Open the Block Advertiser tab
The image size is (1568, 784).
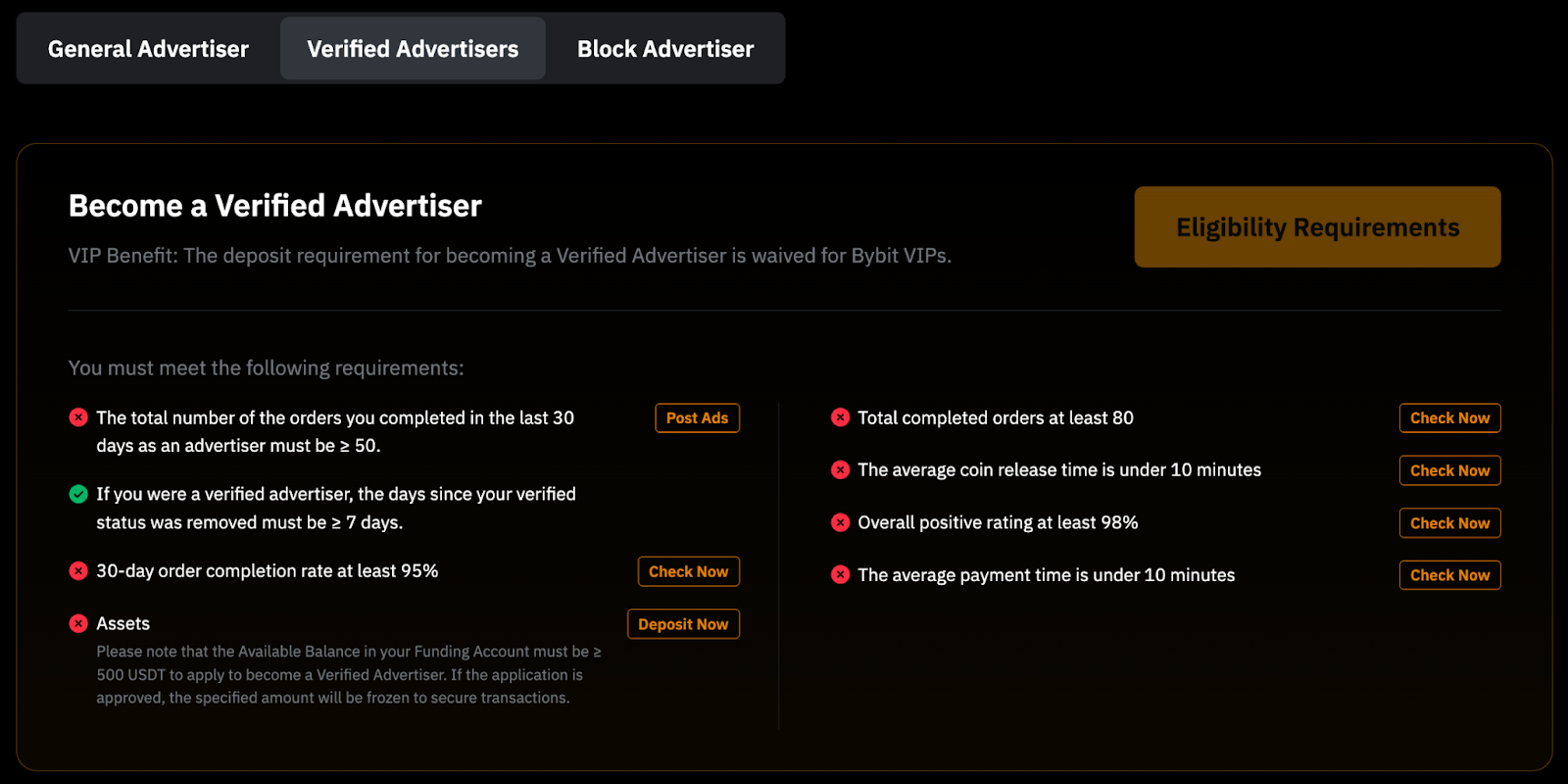point(665,49)
